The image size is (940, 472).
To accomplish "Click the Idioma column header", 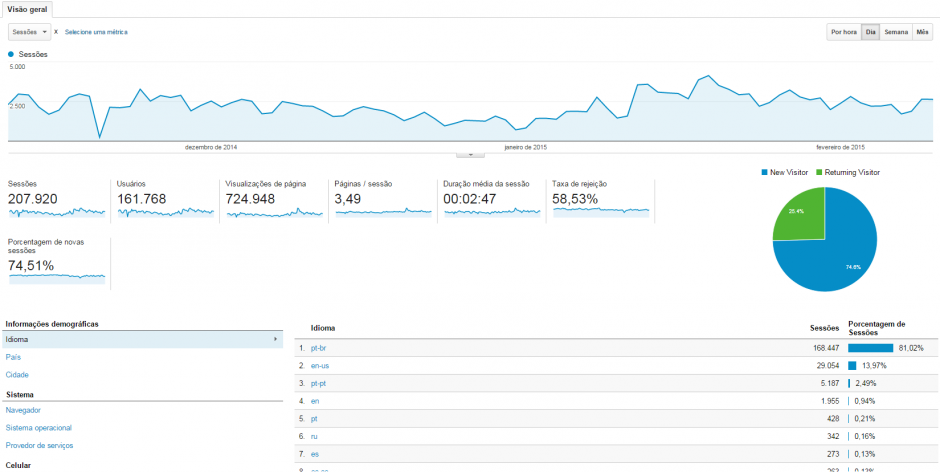I will (x=323, y=328).
